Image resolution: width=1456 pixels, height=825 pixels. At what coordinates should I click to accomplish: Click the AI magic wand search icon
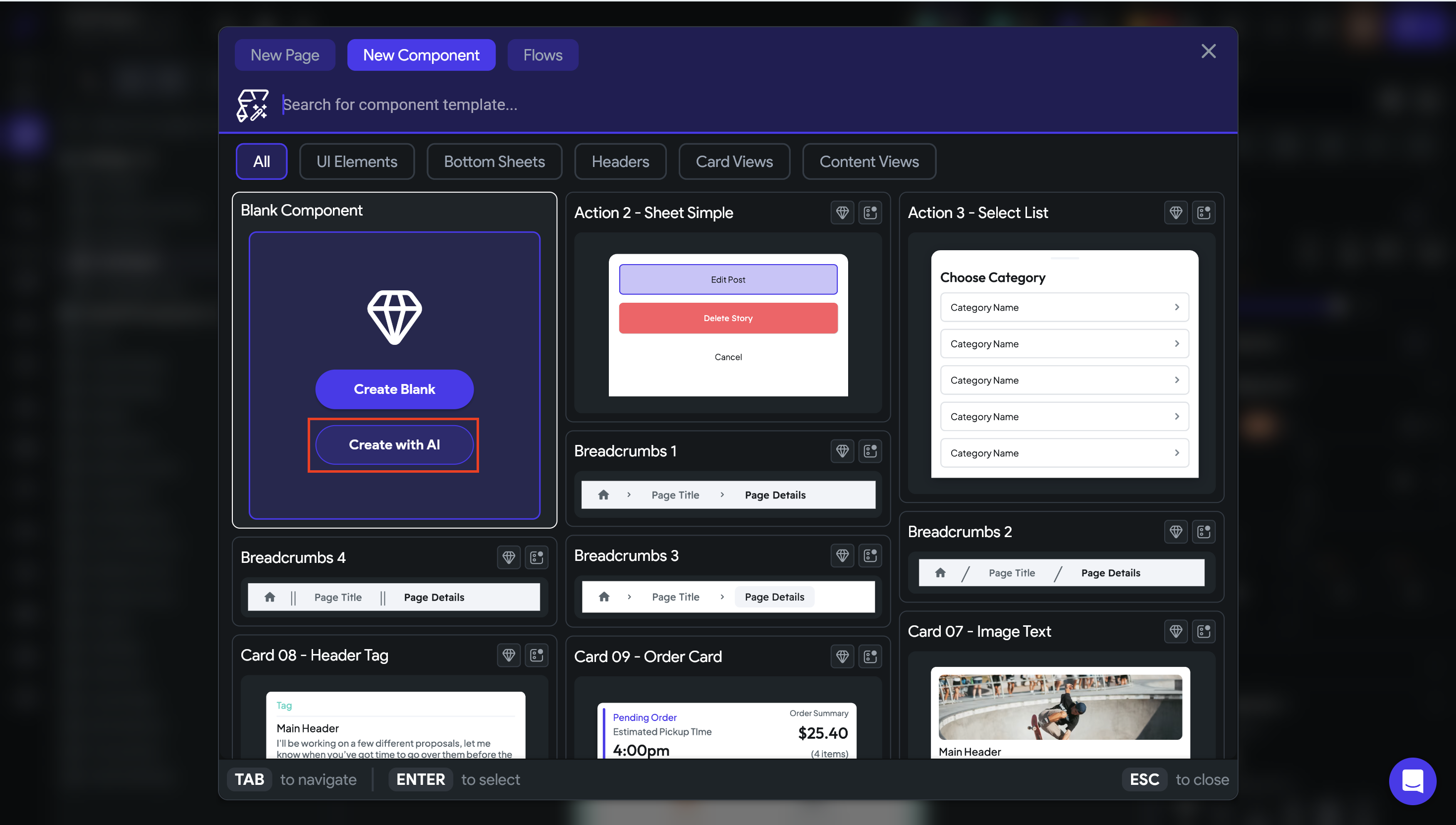[252, 106]
